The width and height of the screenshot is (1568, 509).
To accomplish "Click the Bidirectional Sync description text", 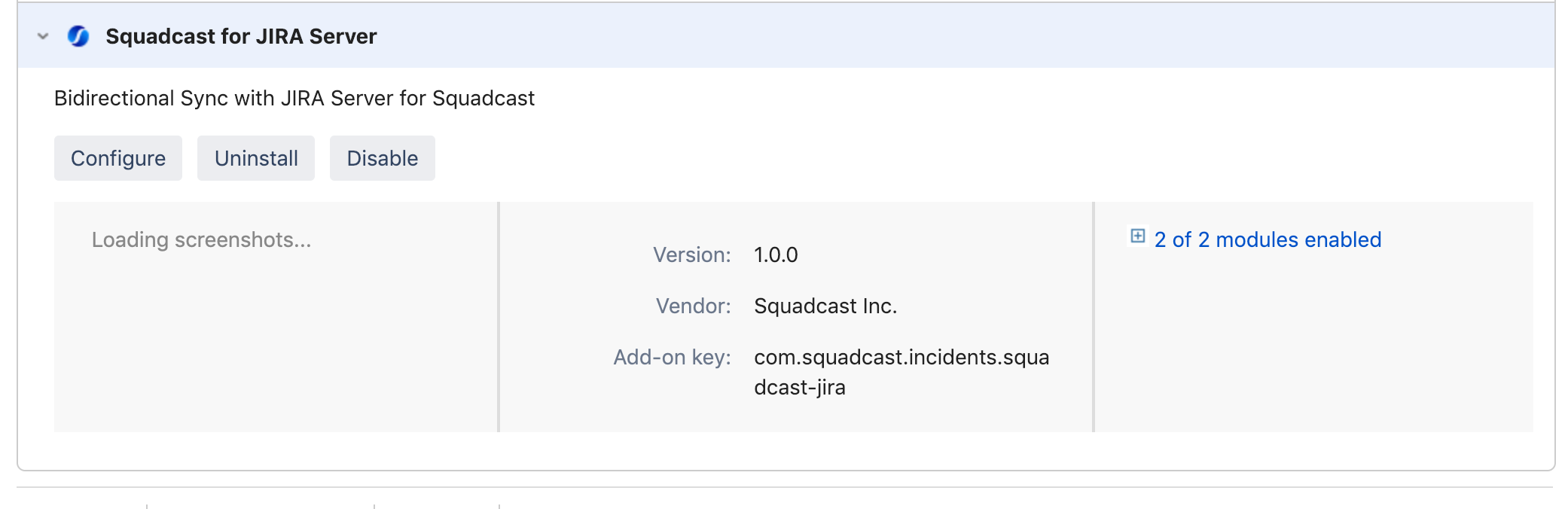I will [x=294, y=98].
